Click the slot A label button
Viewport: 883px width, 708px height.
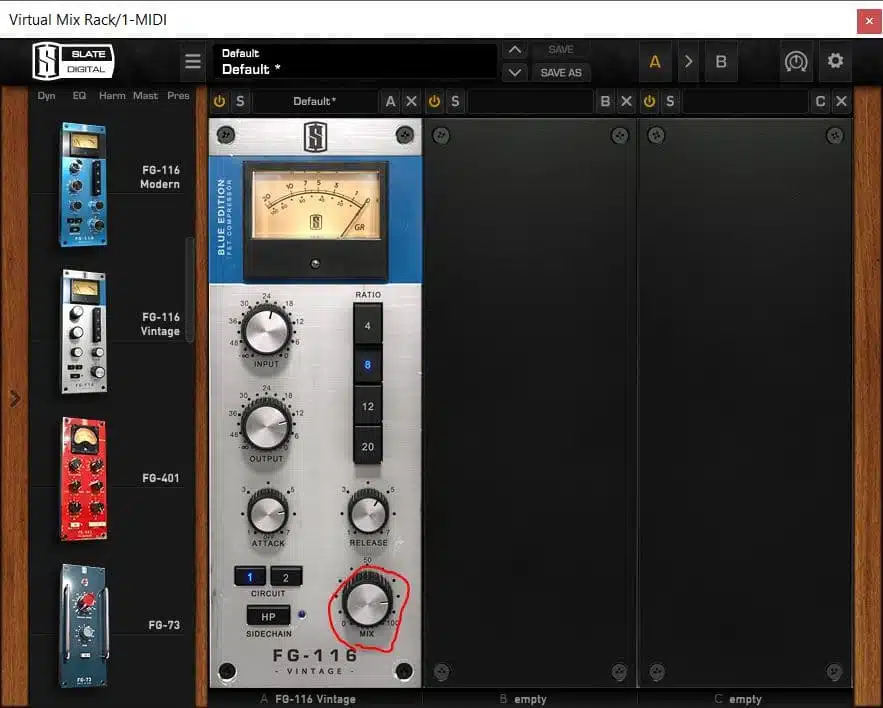(x=390, y=101)
